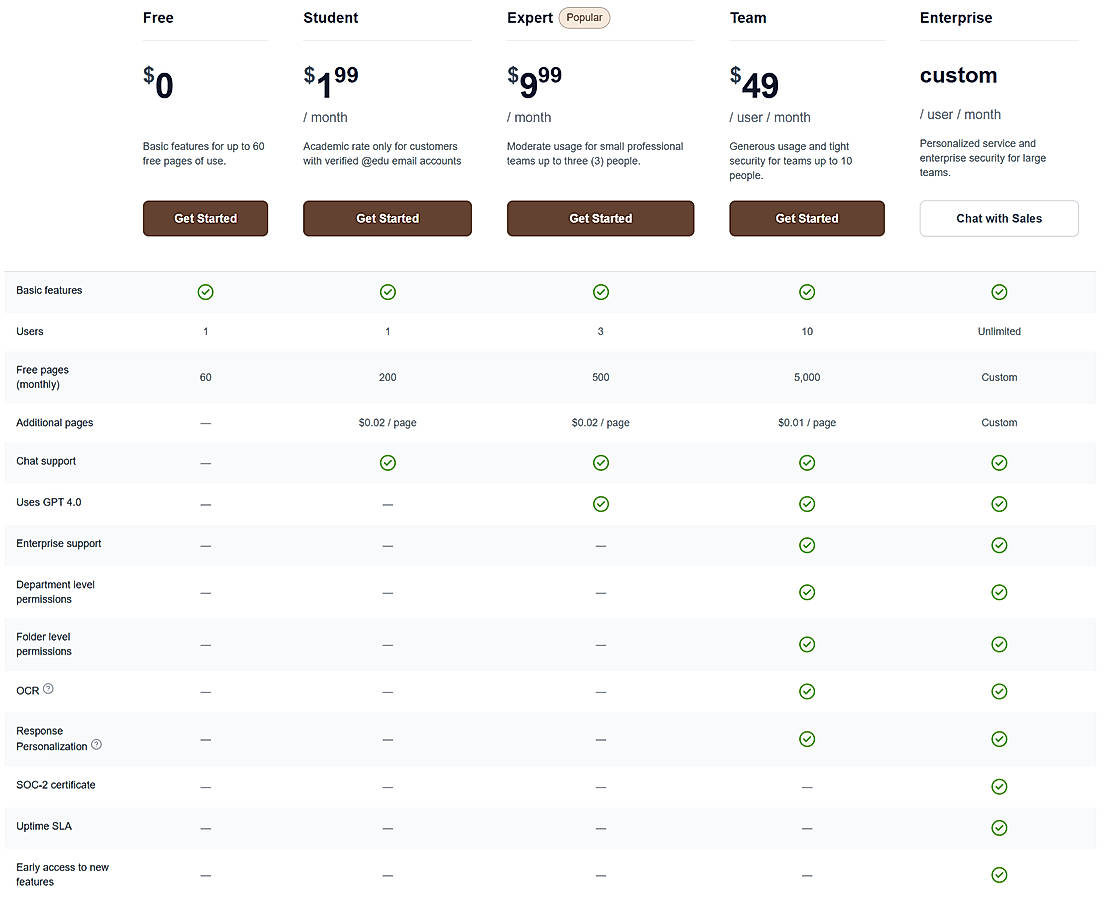
Task: Click 200 free pages in Student column
Action: tap(387, 377)
